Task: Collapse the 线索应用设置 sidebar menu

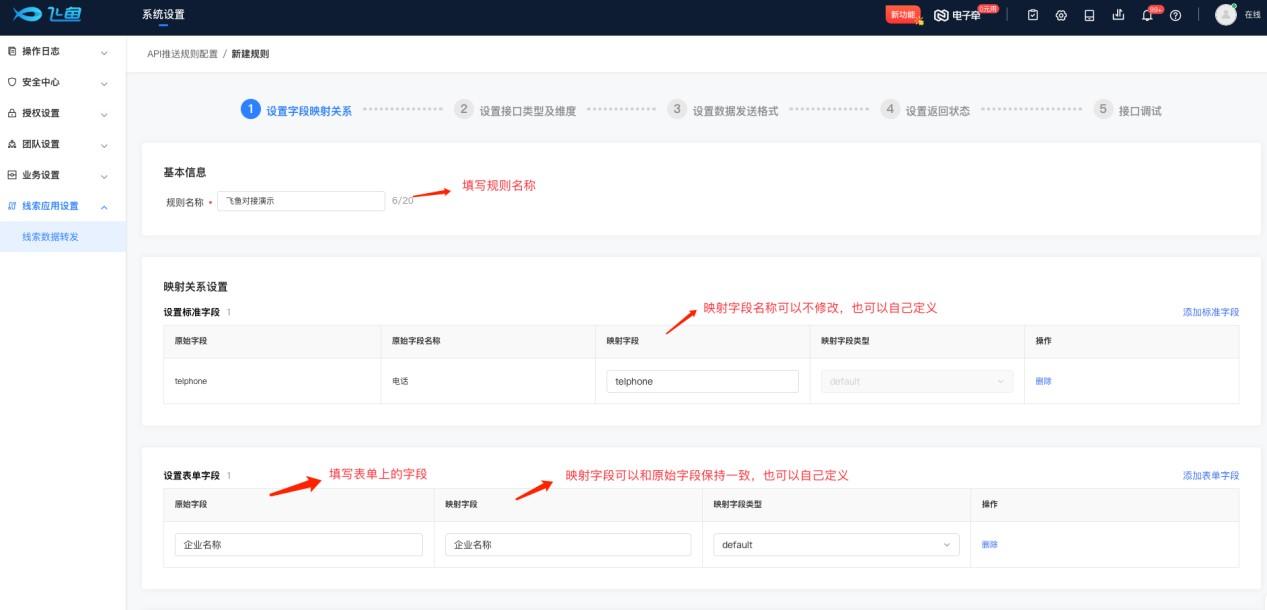Action: pos(62,206)
